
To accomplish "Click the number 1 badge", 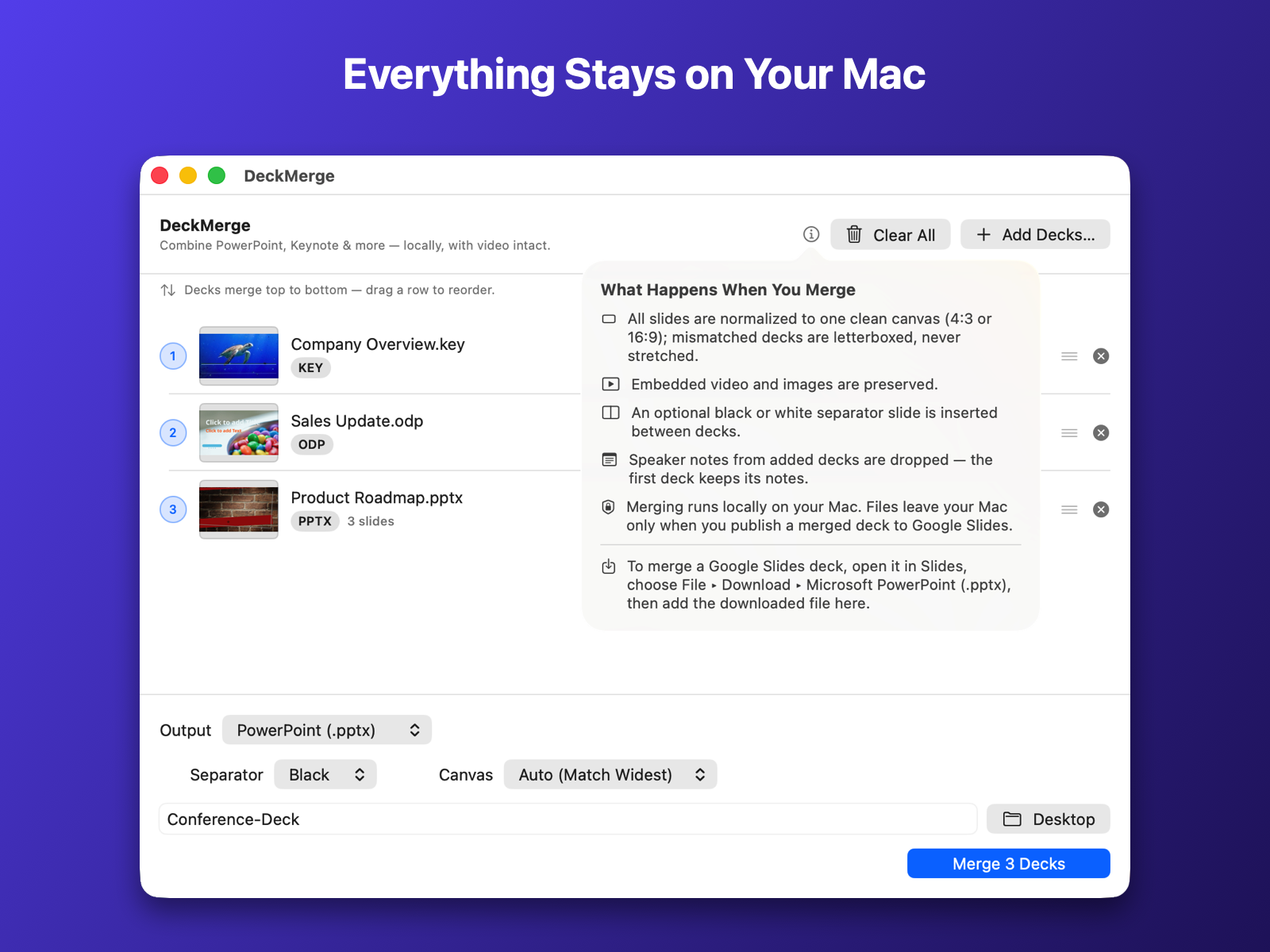I will coord(173,356).
